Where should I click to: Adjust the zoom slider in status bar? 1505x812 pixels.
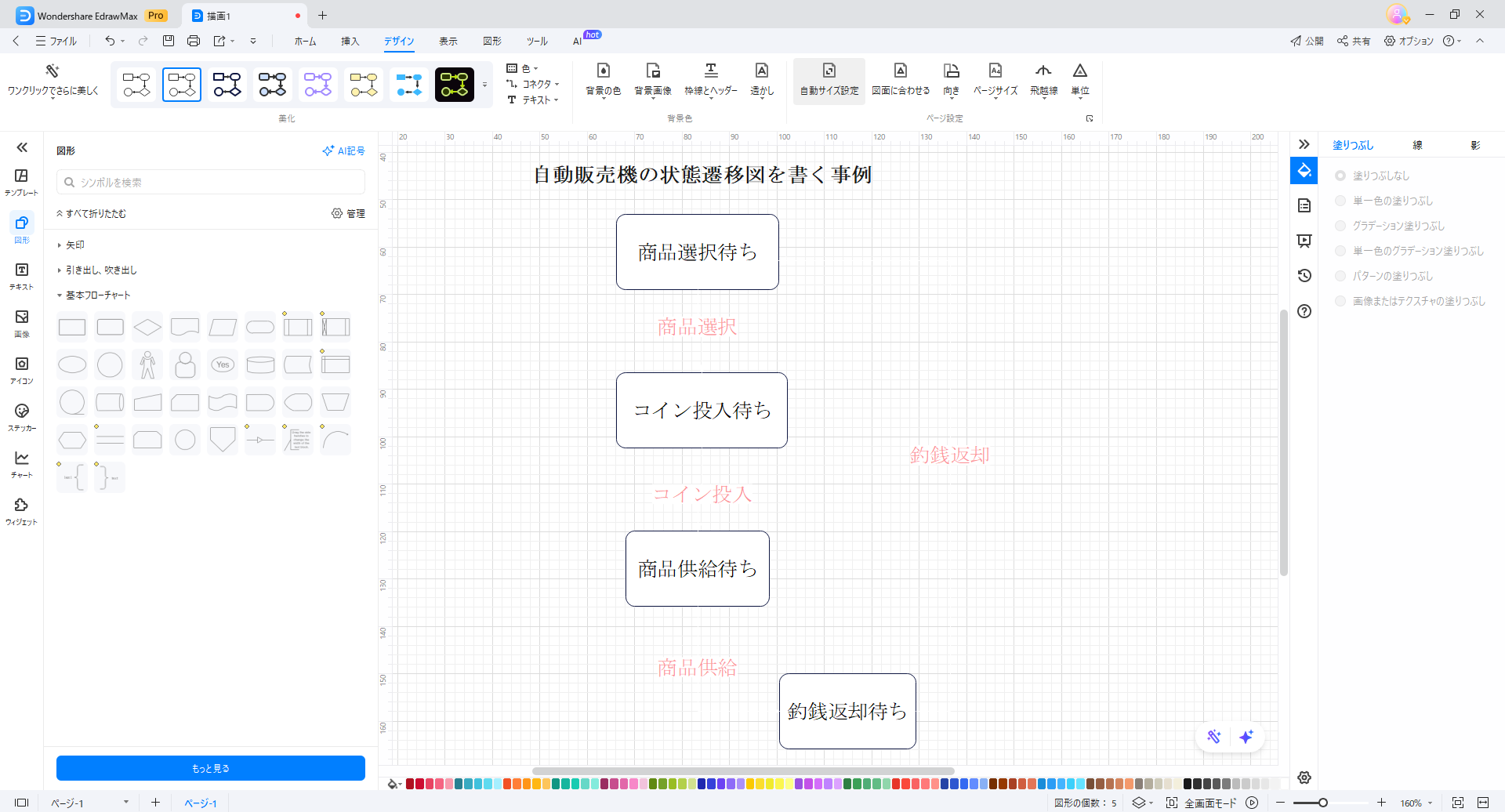coord(1322,803)
